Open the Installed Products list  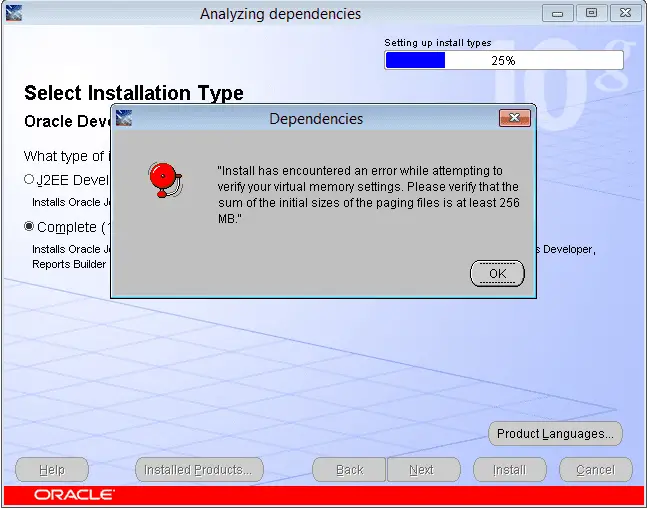pos(199,469)
